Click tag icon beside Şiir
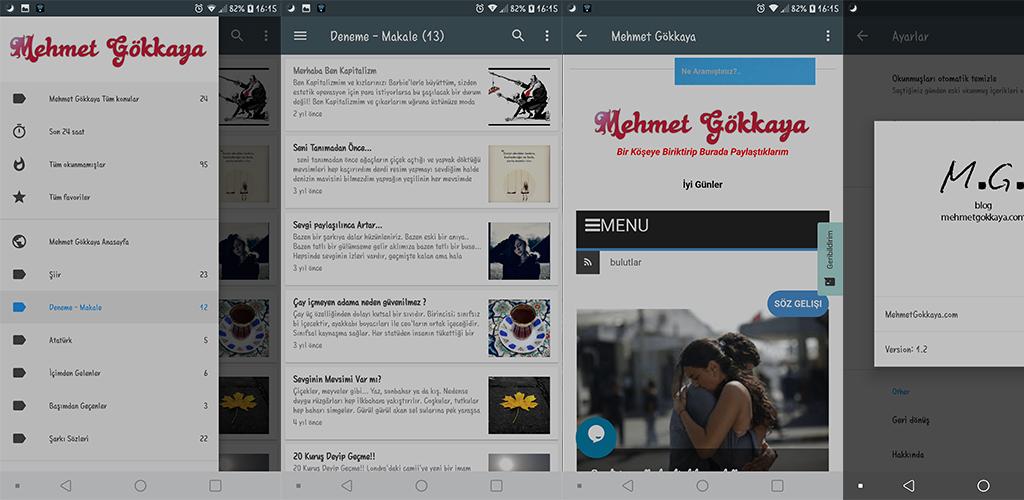1024x500 pixels. (x=20, y=274)
